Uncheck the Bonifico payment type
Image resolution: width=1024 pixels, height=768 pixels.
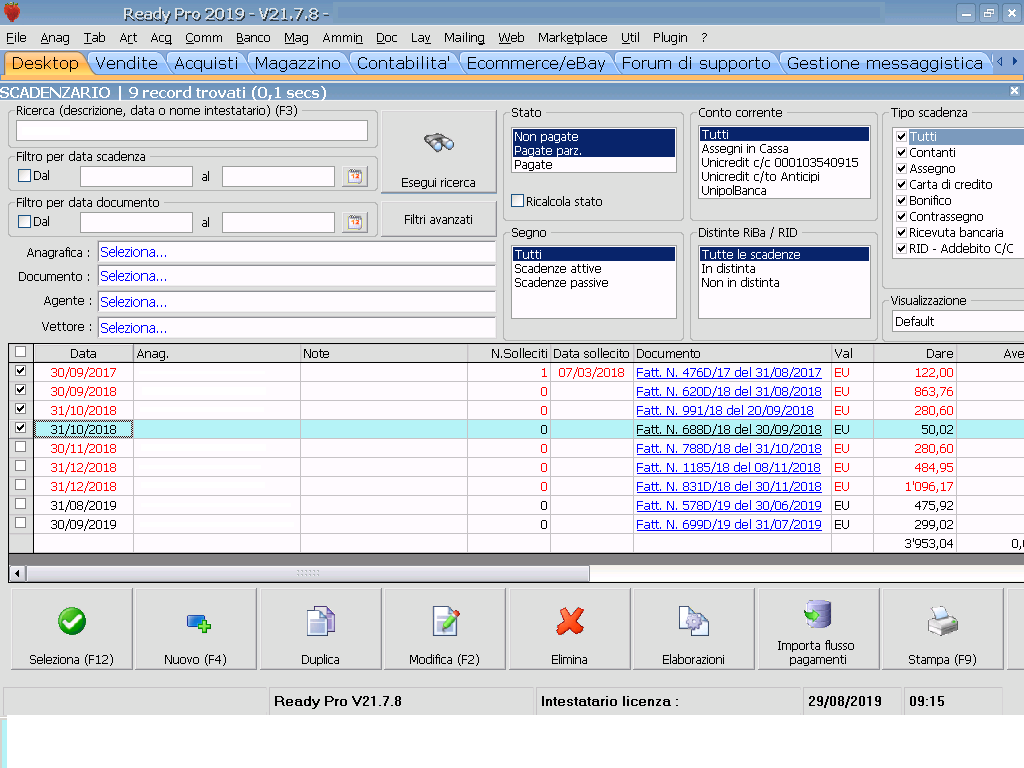[x=901, y=200]
